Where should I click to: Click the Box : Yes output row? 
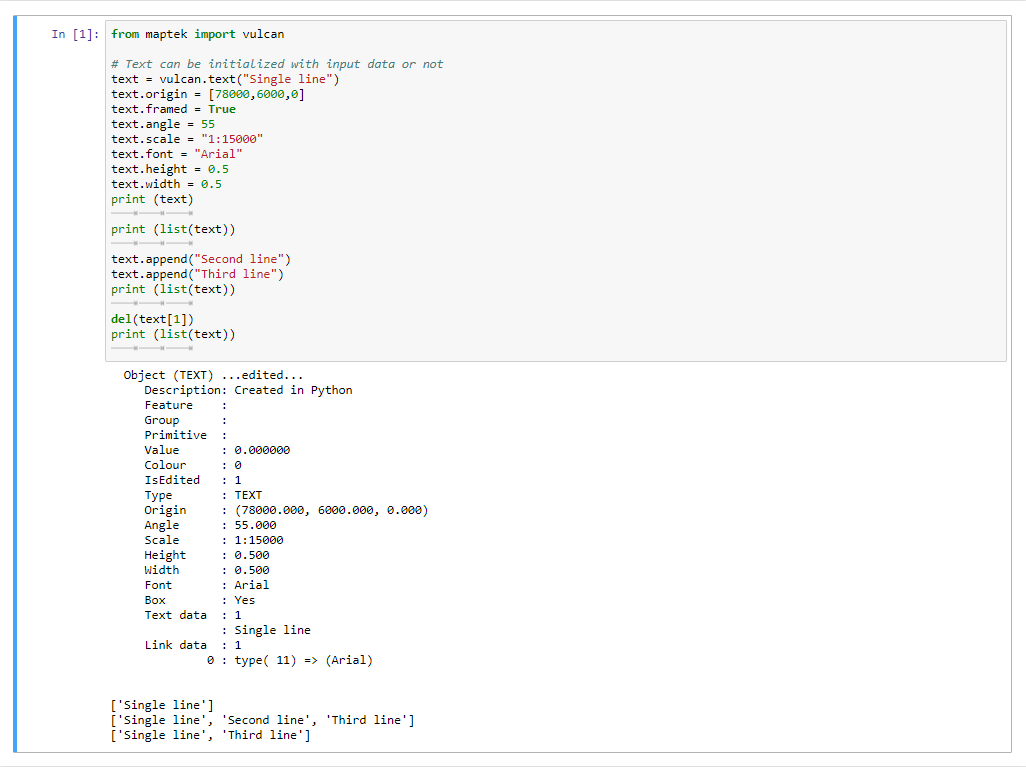[200, 601]
